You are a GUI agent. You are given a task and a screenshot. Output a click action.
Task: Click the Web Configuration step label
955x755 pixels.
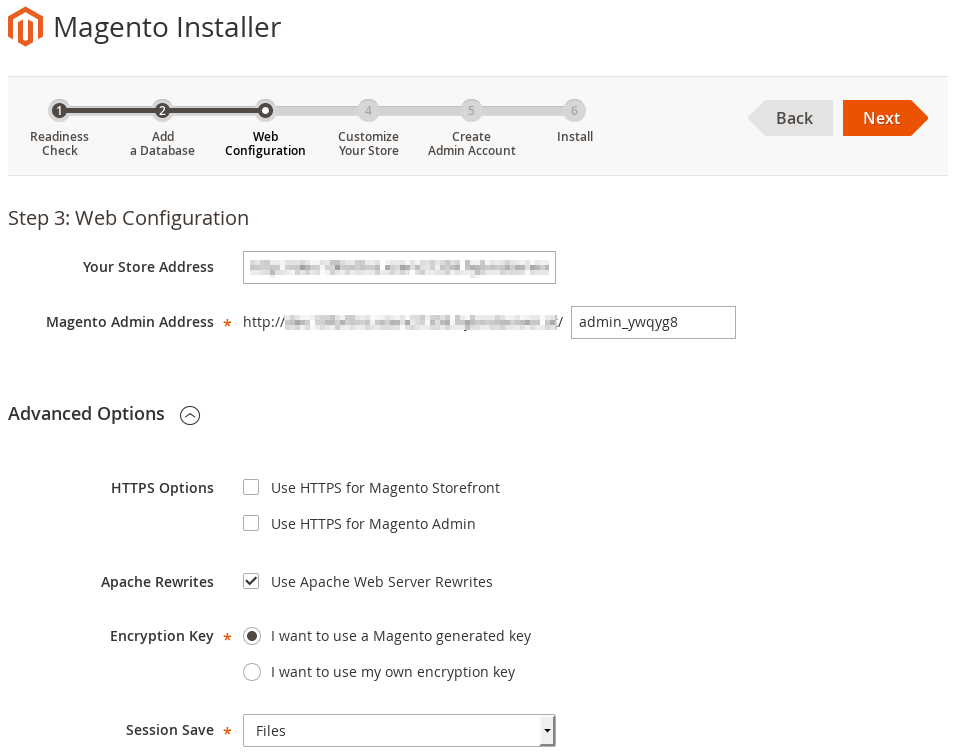[265, 144]
